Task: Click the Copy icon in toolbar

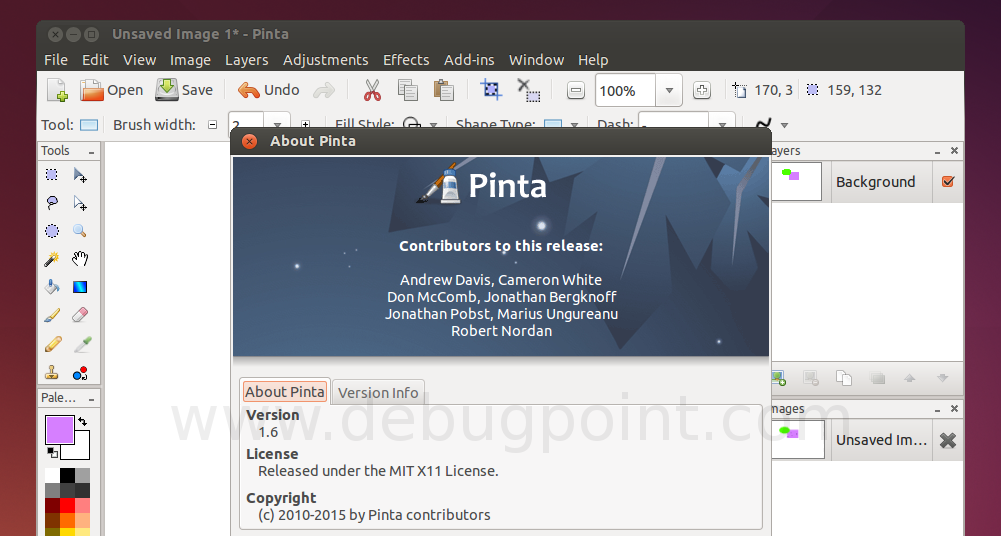Action: tap(407, 90)
